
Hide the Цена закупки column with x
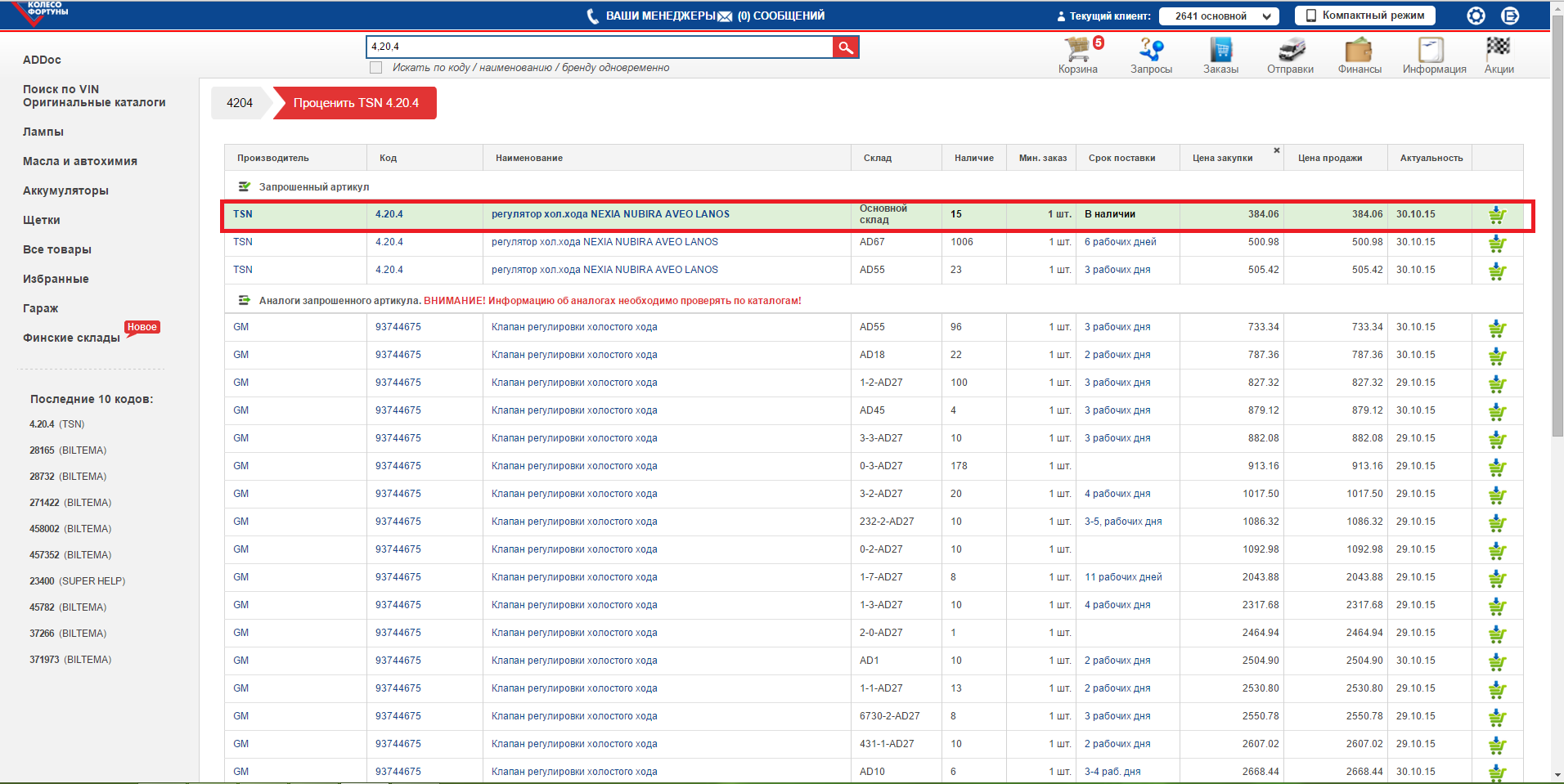pyautogui.click(x=1276, y=150)
